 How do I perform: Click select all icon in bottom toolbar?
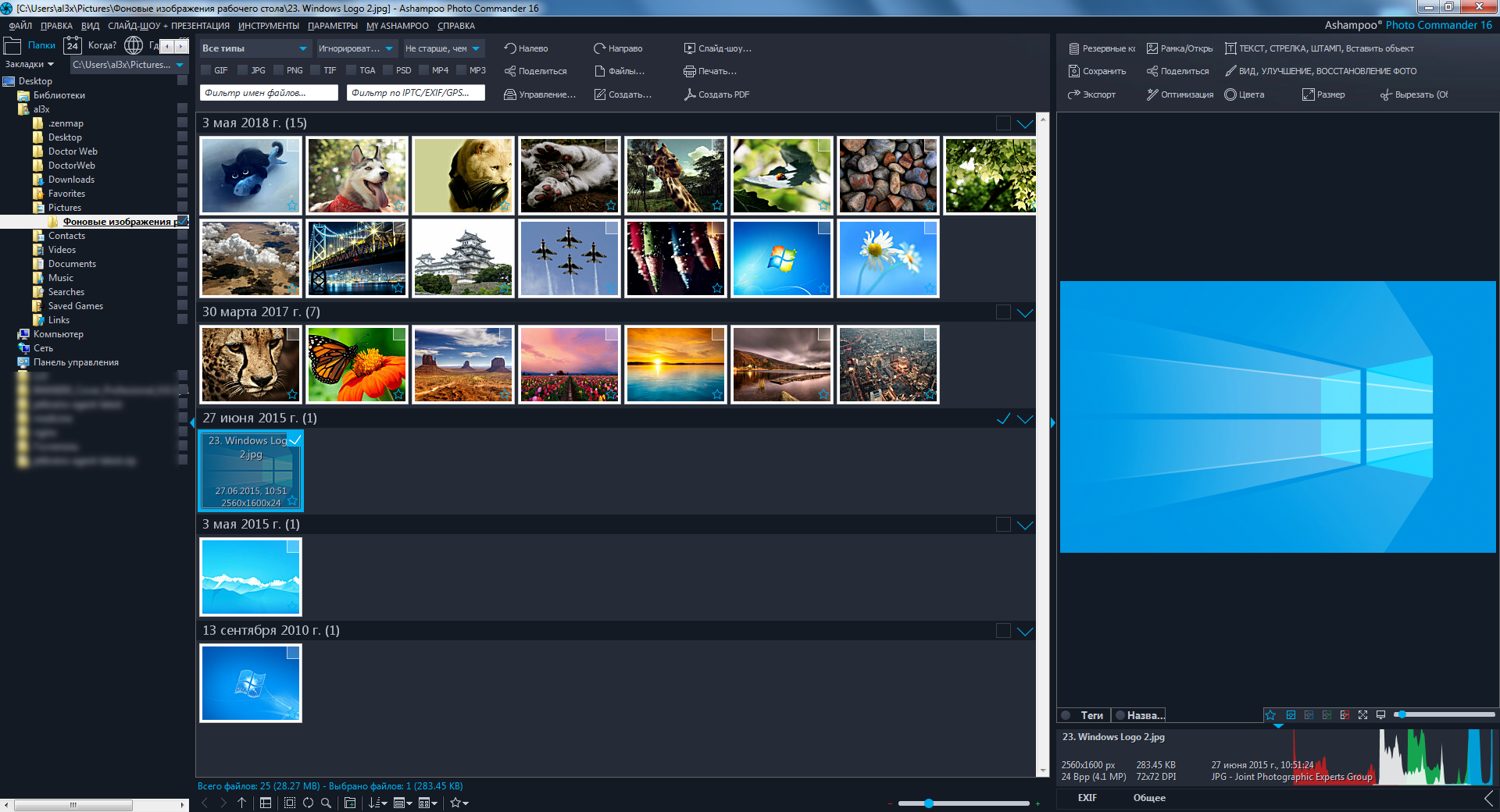(290, 803)
